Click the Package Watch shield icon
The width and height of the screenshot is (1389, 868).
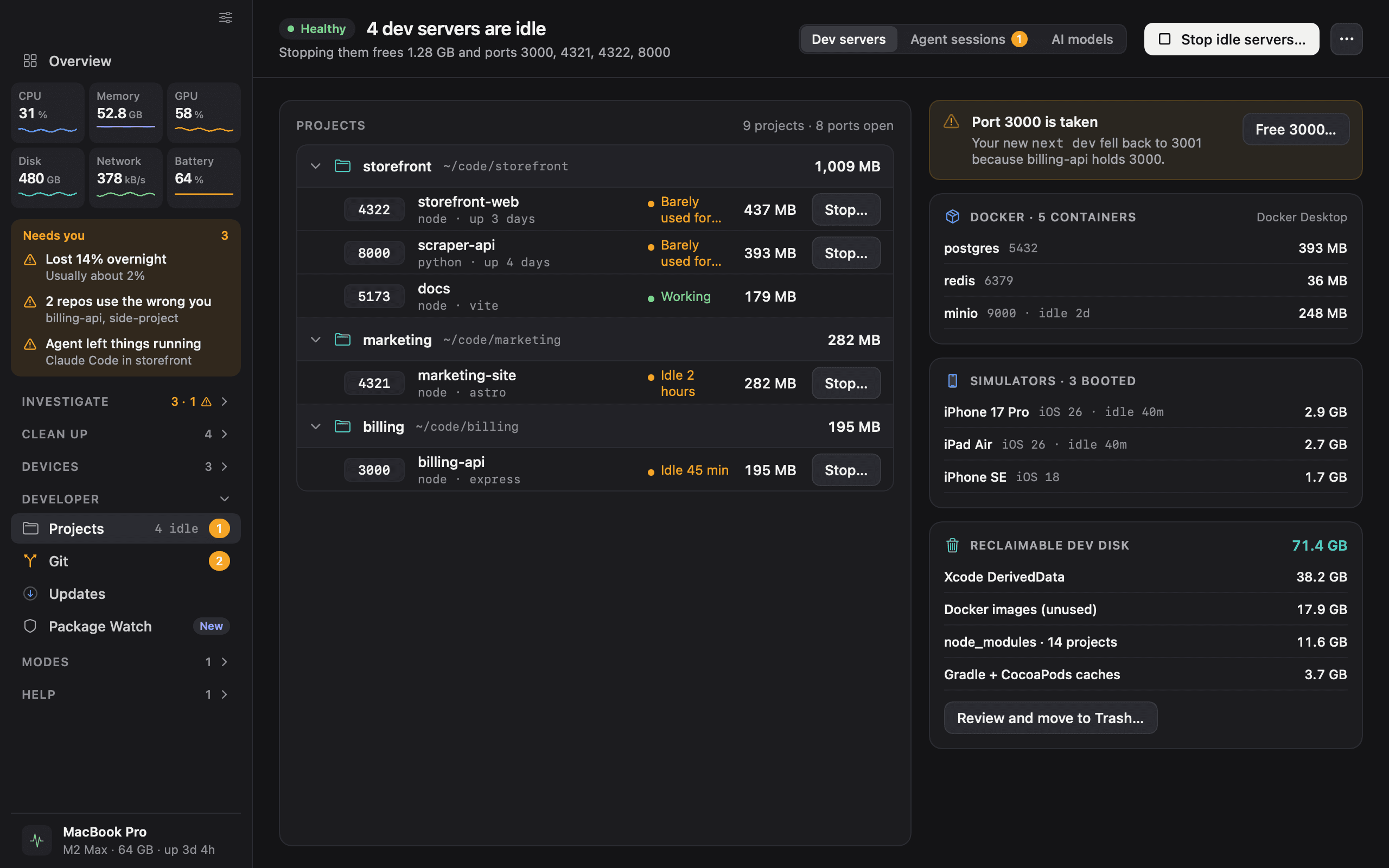pos(30,626)
